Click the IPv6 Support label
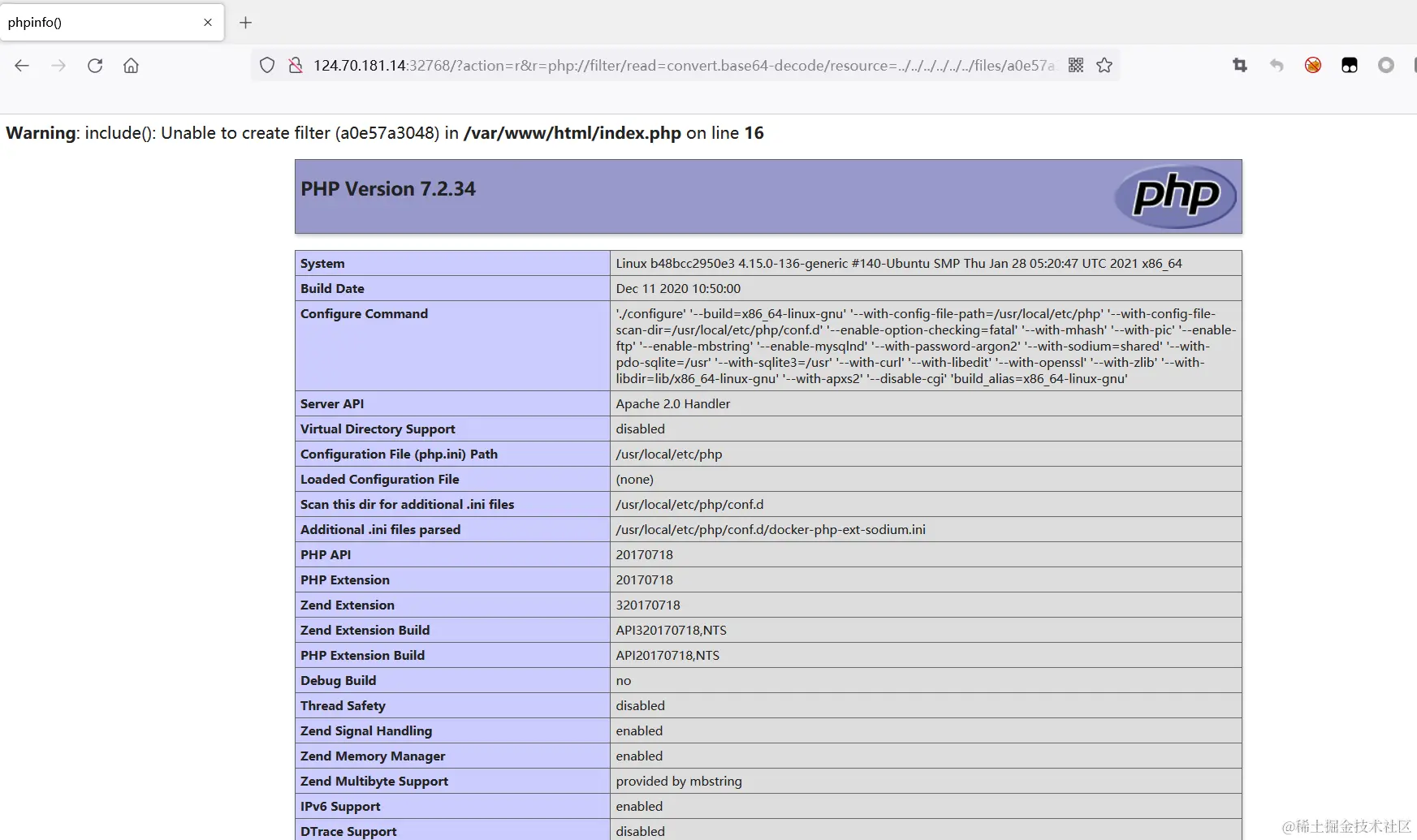This screenshot has width=1417, height=840. tap(340, 807)
